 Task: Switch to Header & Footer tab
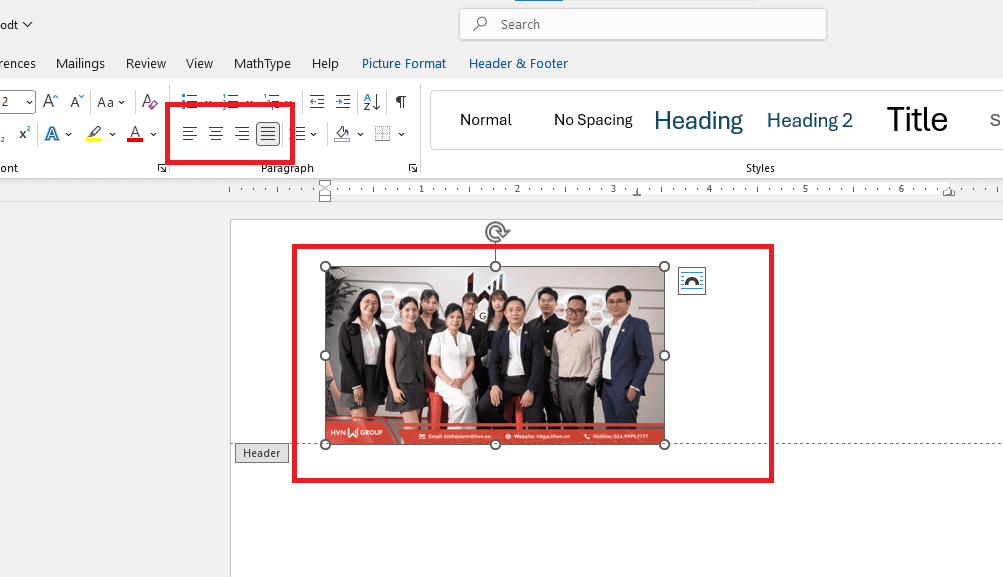point(518,63)
